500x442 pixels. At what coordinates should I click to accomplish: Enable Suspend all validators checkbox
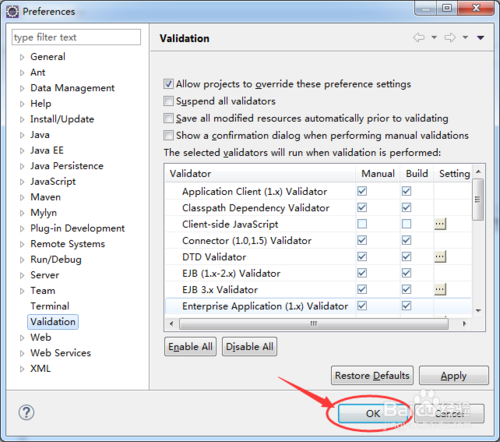click(168, 101)
